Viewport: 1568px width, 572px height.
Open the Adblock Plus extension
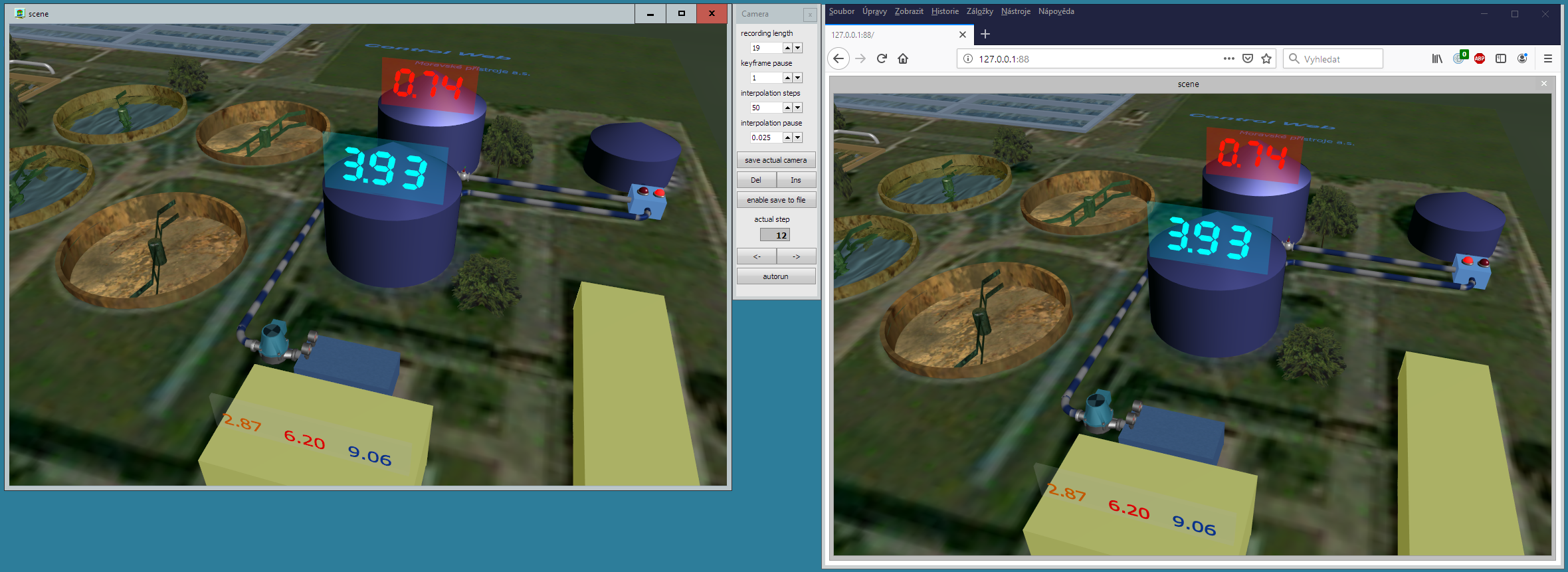1480,58
